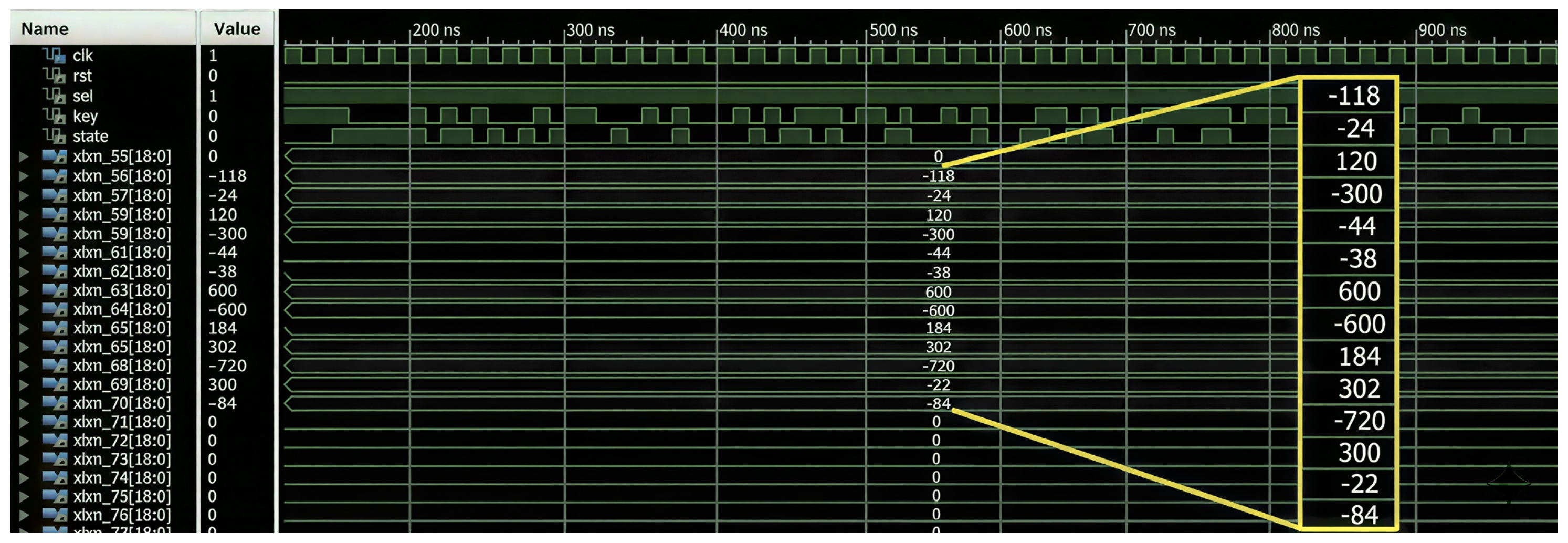Viewport: 1568px width, 543px height.
Task: Click the clk signal icon
Action: (x=54, y=55)
